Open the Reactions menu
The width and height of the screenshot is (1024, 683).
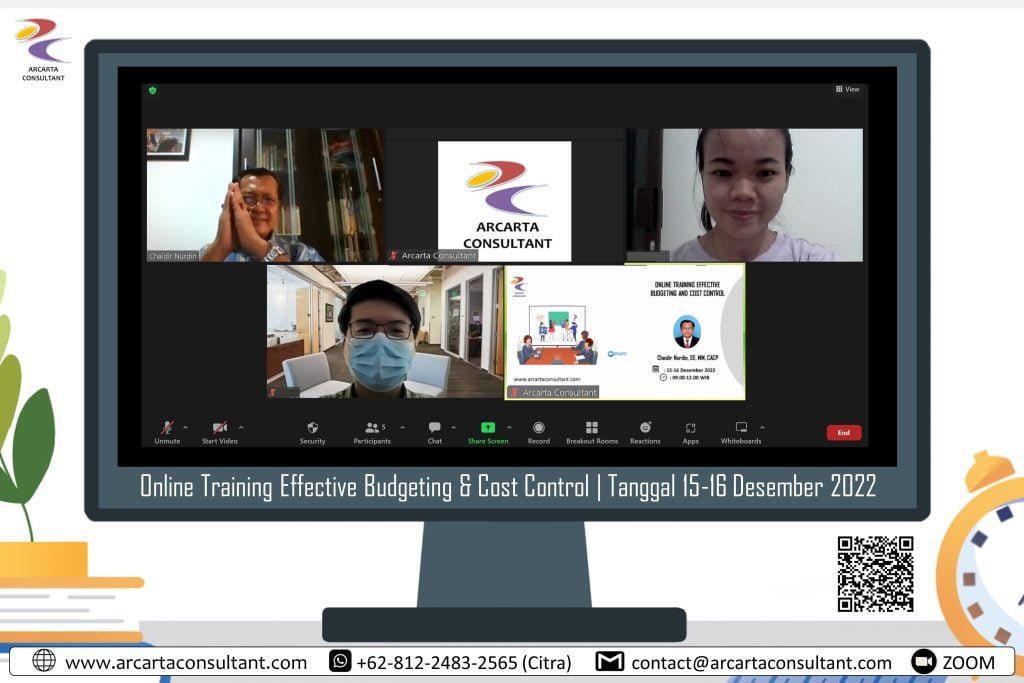645,428
